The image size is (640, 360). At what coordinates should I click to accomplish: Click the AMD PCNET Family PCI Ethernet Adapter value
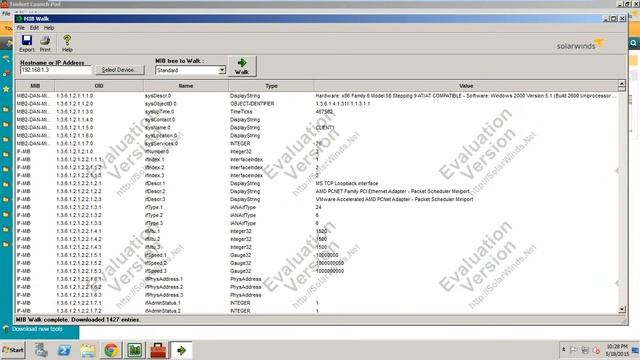tap(393, 191)
